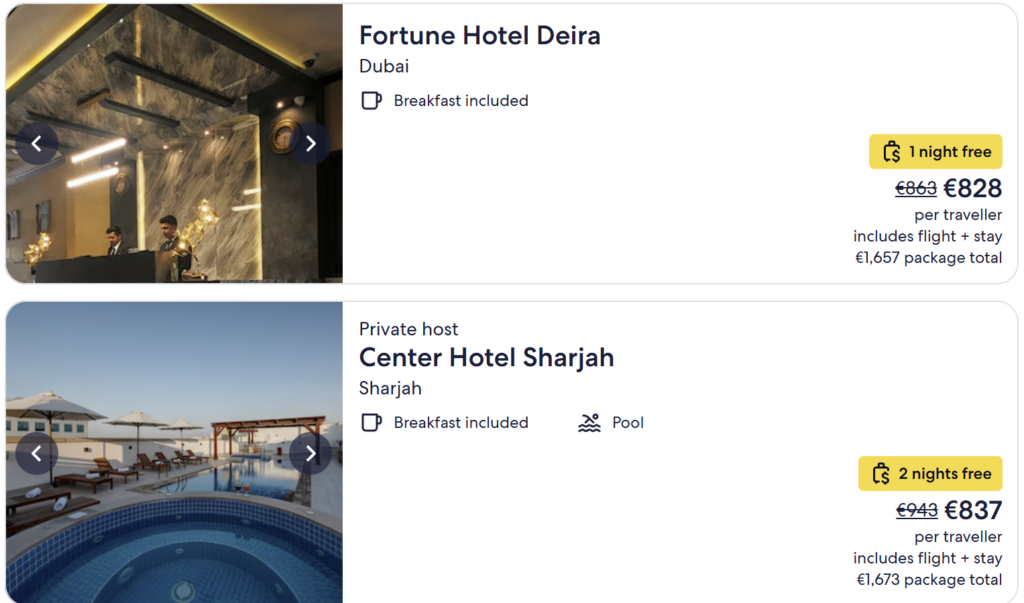1024x603 pixels.
Task: Click the previous photo arrow on Fortune Hotel Deira
Action: click(37, 143)
